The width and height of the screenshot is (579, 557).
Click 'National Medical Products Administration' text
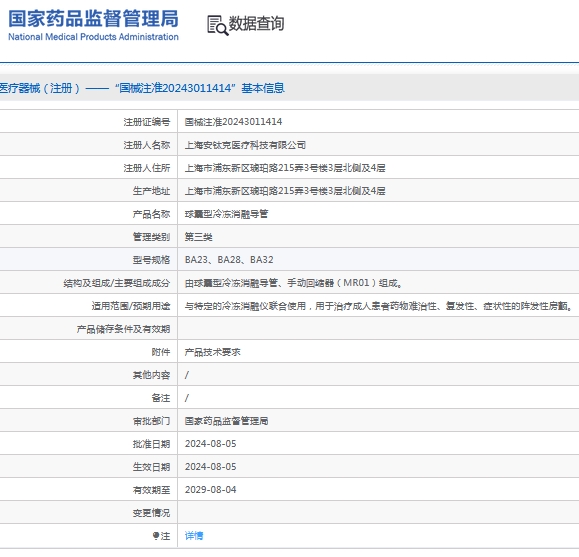(93, 37)
